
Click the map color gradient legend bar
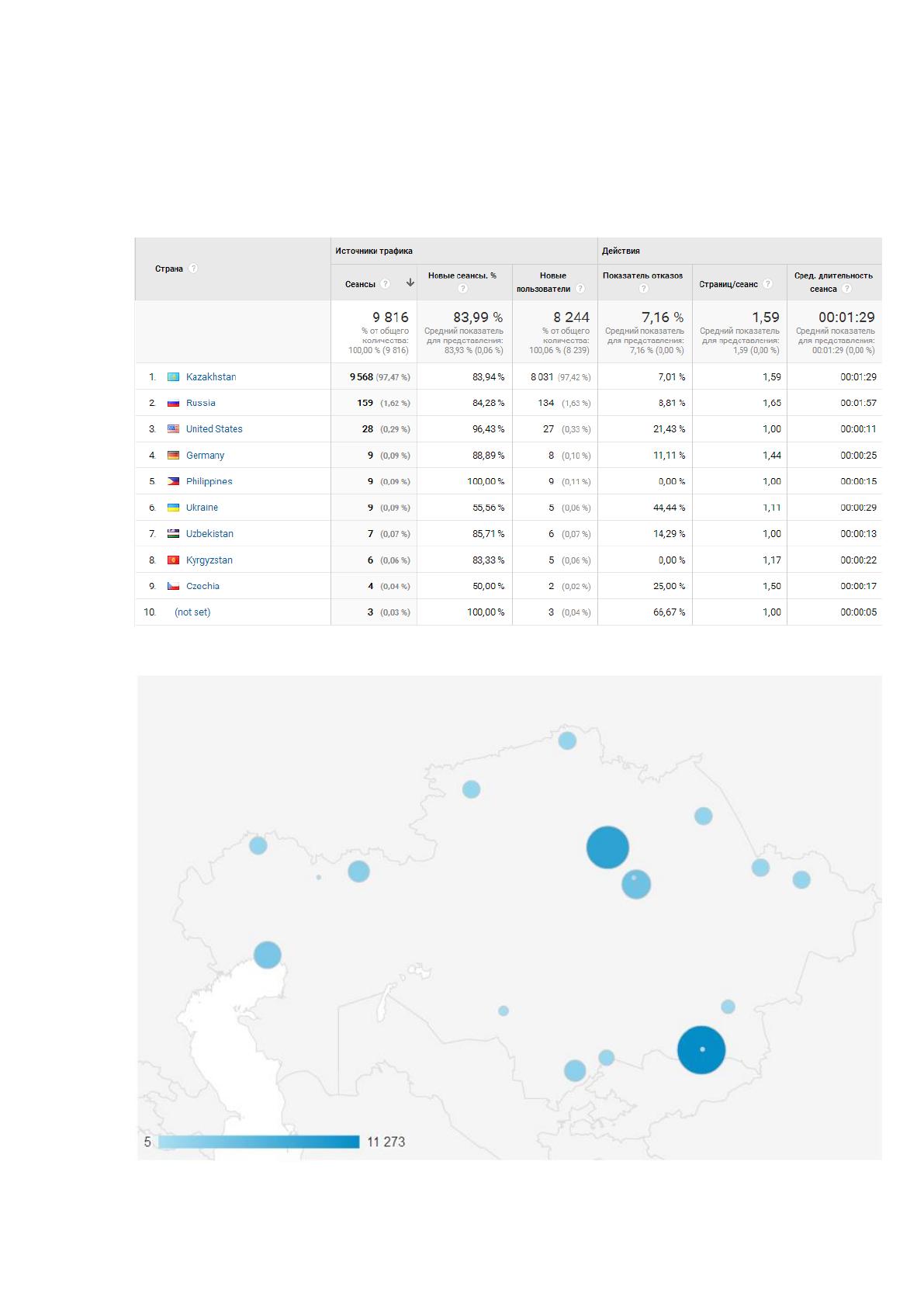pos(258,1142)
